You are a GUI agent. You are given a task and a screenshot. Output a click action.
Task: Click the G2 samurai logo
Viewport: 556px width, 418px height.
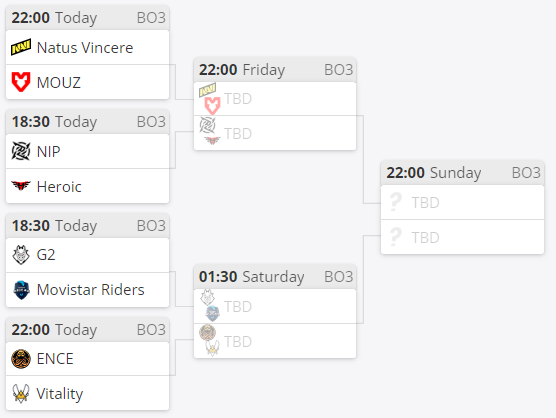pyautogui.click(x=21, y=255)
